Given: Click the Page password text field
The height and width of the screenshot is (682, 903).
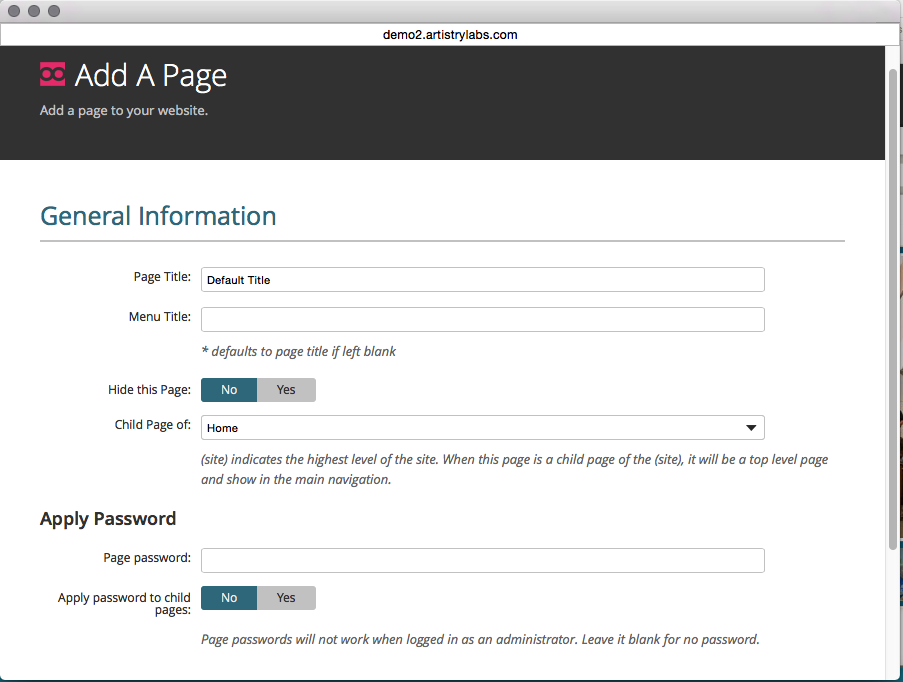Looking at the screenshot, I should [482, 560].
